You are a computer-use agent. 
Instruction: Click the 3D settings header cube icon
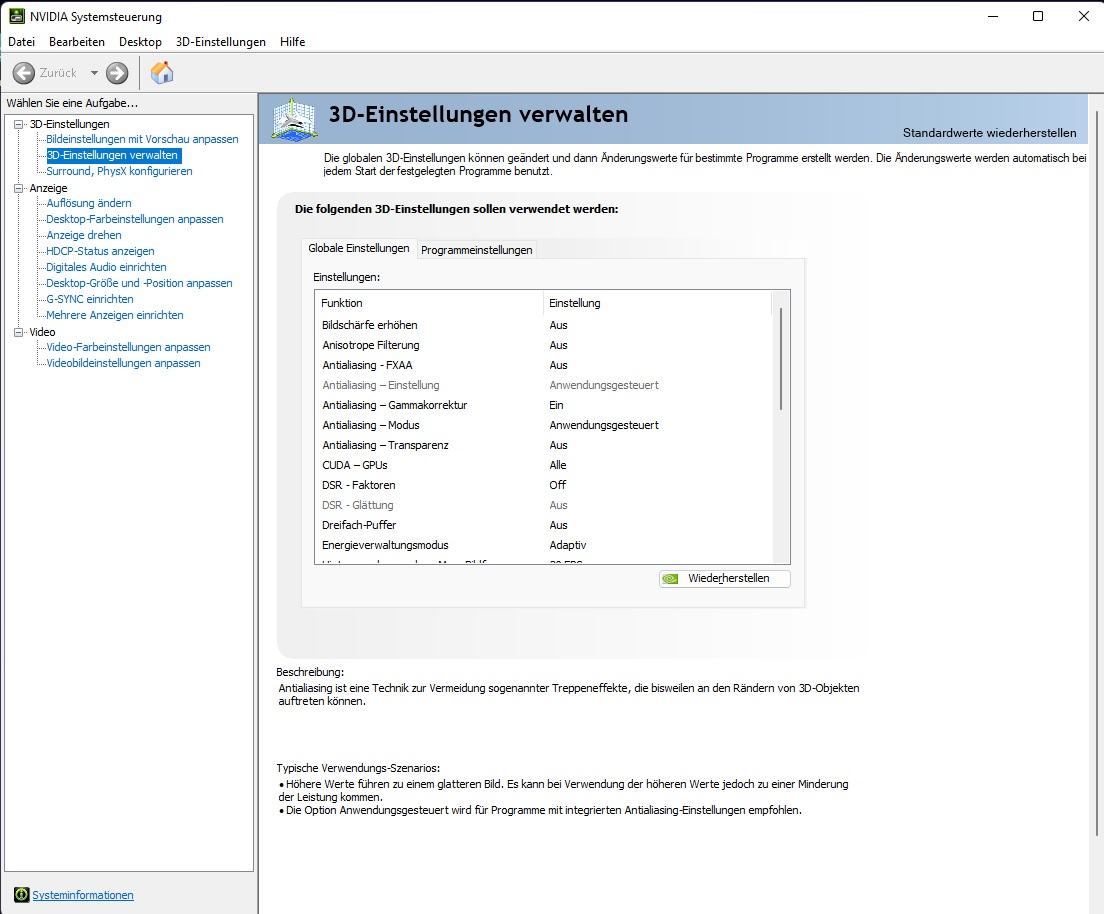click(294, 120)
